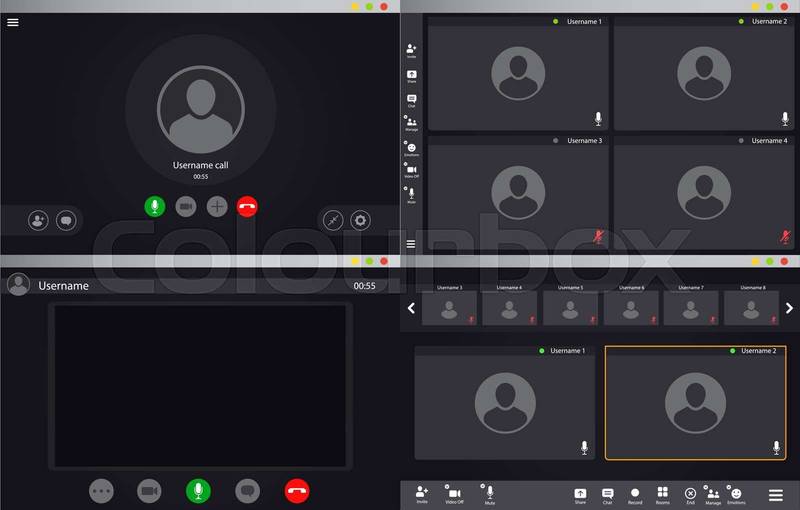Toggle the green microphone under Username call
Screen dimensions: 800x510
click(x=154, y=207)
